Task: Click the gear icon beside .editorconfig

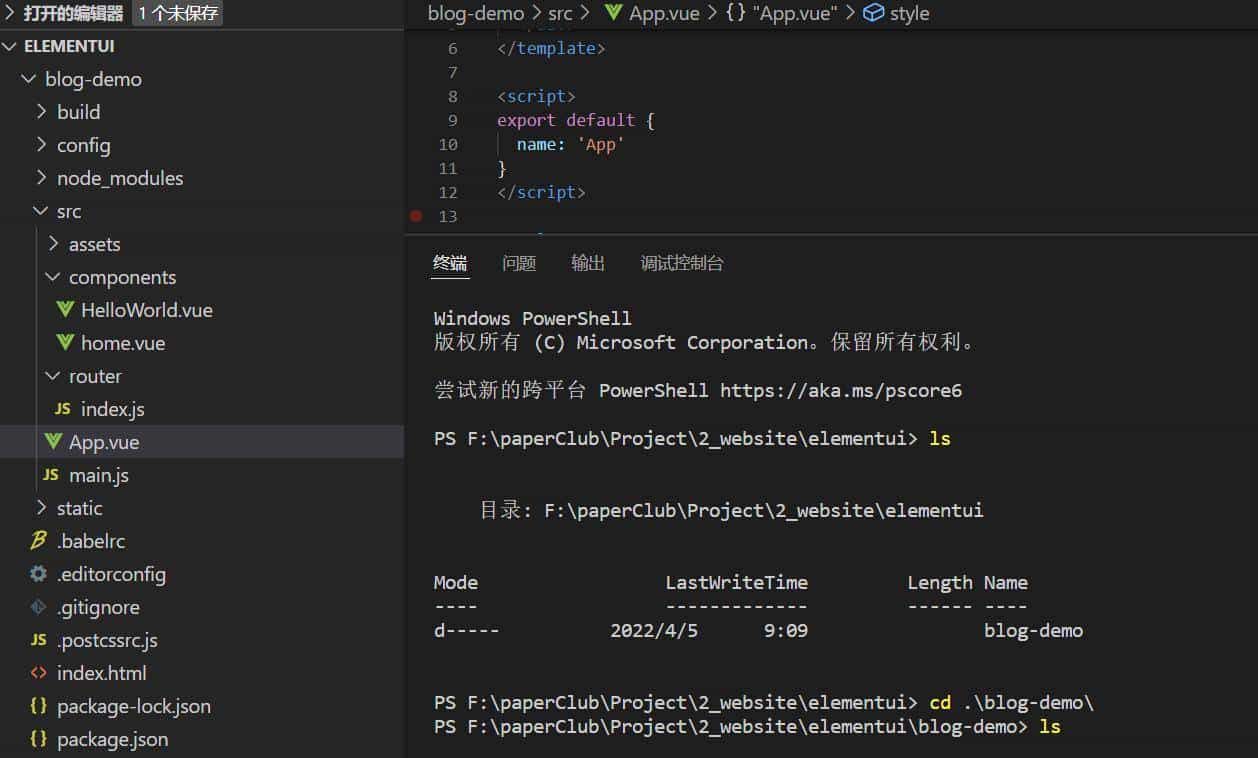Action: (39, 574)
